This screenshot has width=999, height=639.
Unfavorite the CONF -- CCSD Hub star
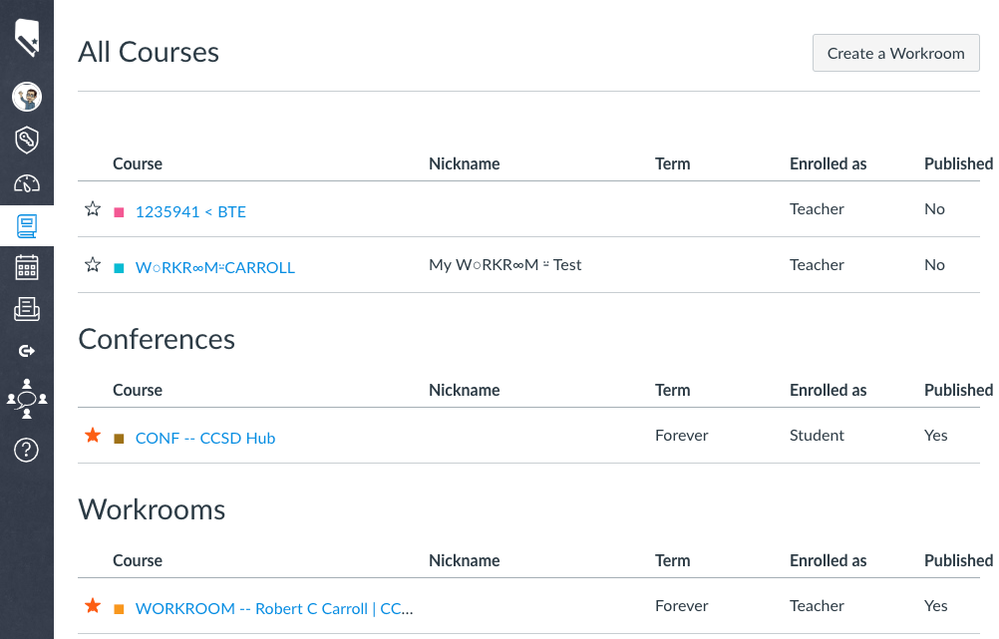click(x=93, y=435)
